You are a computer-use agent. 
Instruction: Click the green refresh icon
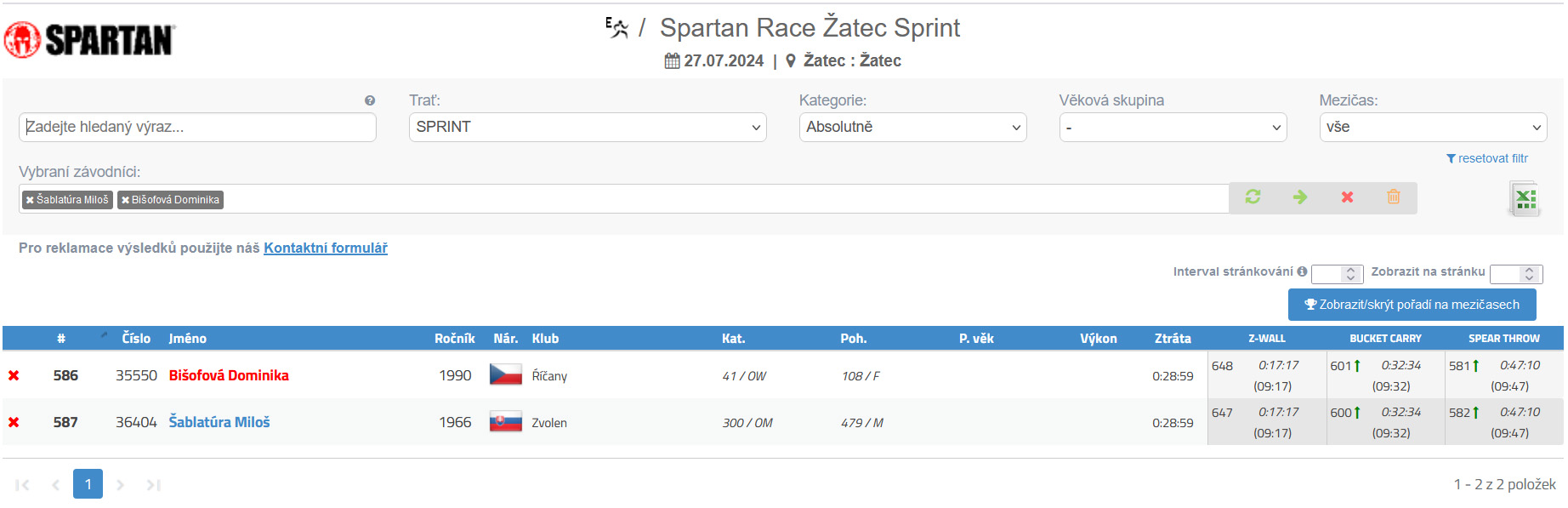point(1253,197)
